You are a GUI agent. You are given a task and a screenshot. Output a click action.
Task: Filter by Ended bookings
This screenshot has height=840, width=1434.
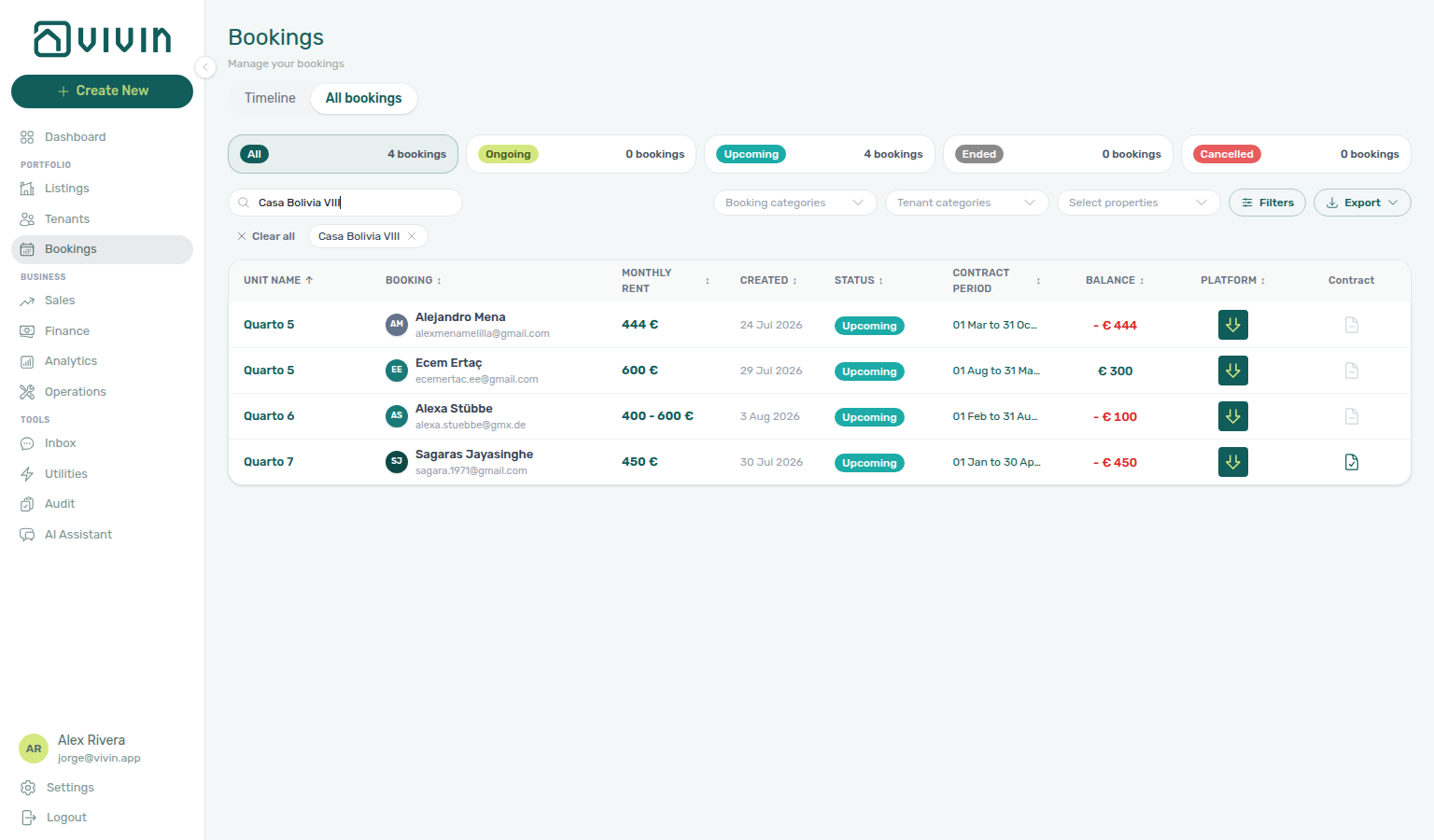coord(1058,154)
